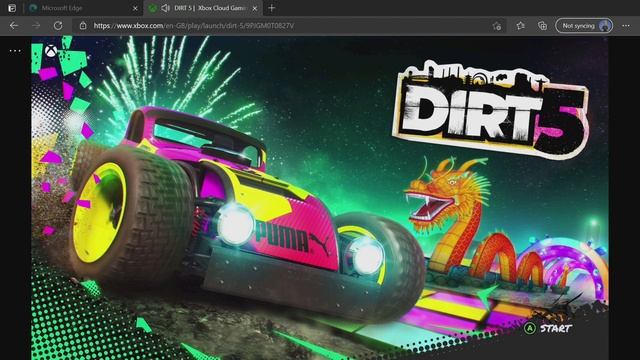
Task: View site information via the lock icon
Action: pos(83,26)
